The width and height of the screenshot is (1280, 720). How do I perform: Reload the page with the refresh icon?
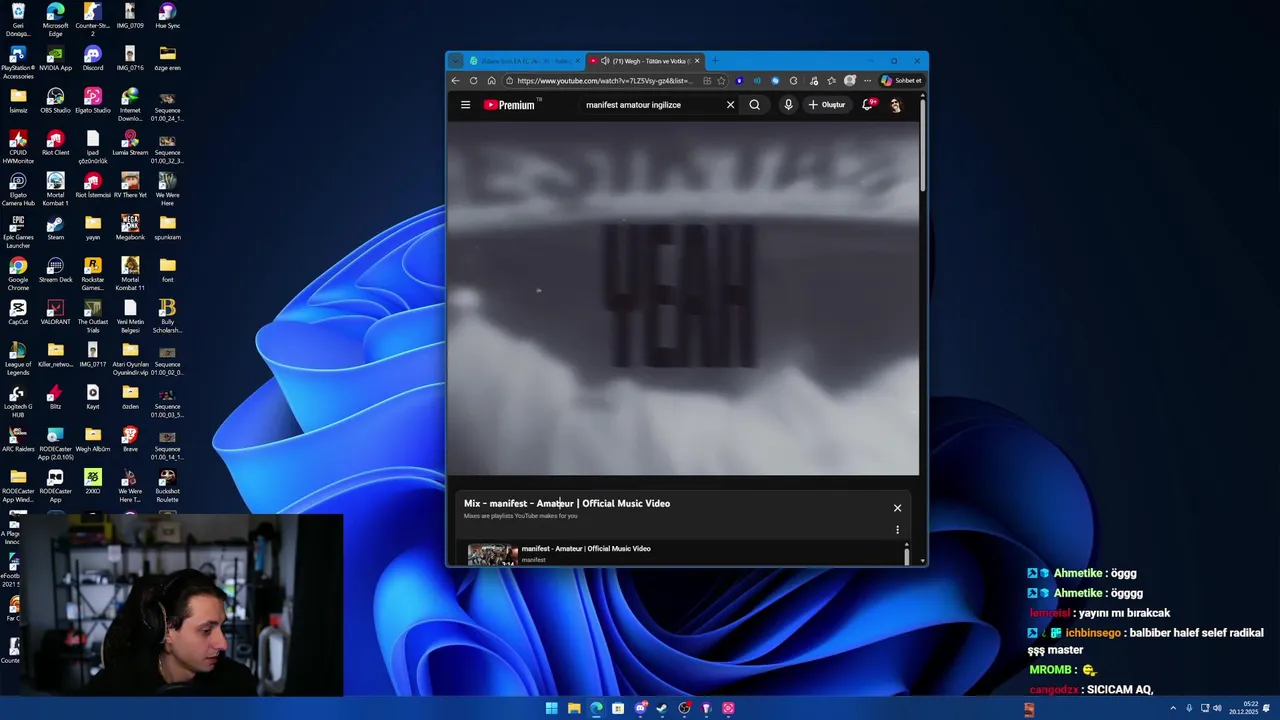pos(474,81)
